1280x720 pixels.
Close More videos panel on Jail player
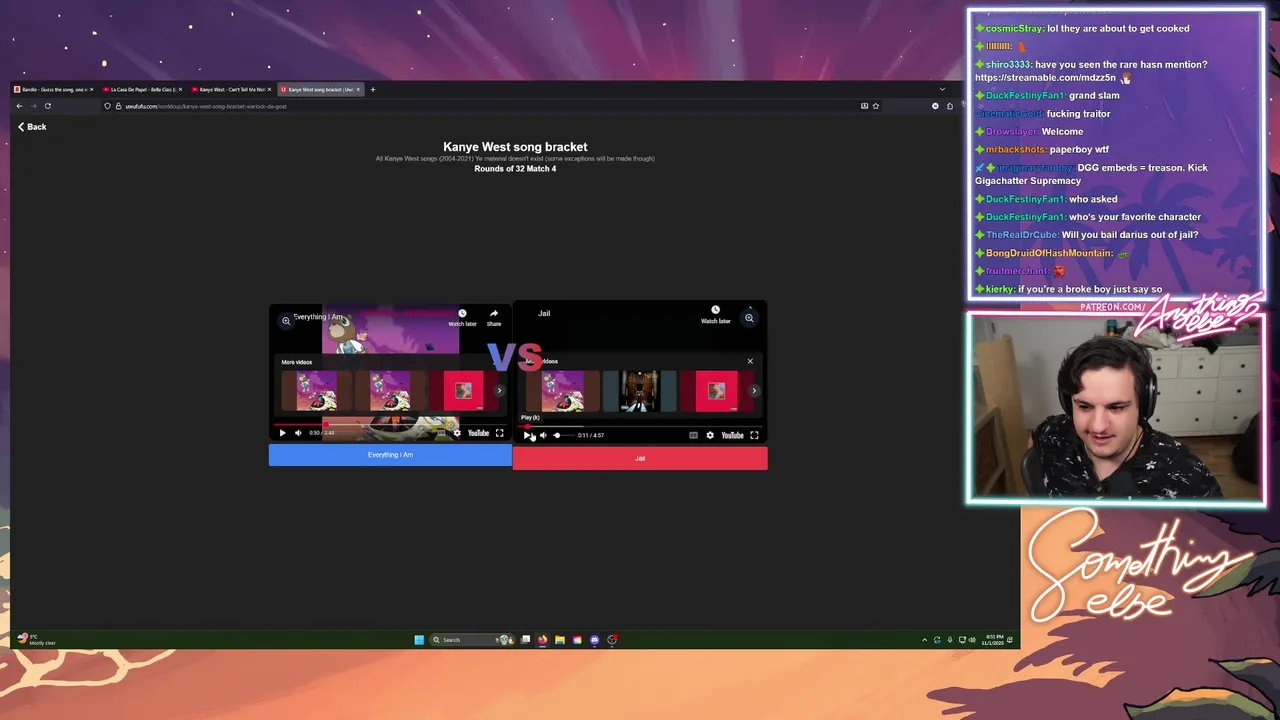pyautogui.click(x=750, y=361)
